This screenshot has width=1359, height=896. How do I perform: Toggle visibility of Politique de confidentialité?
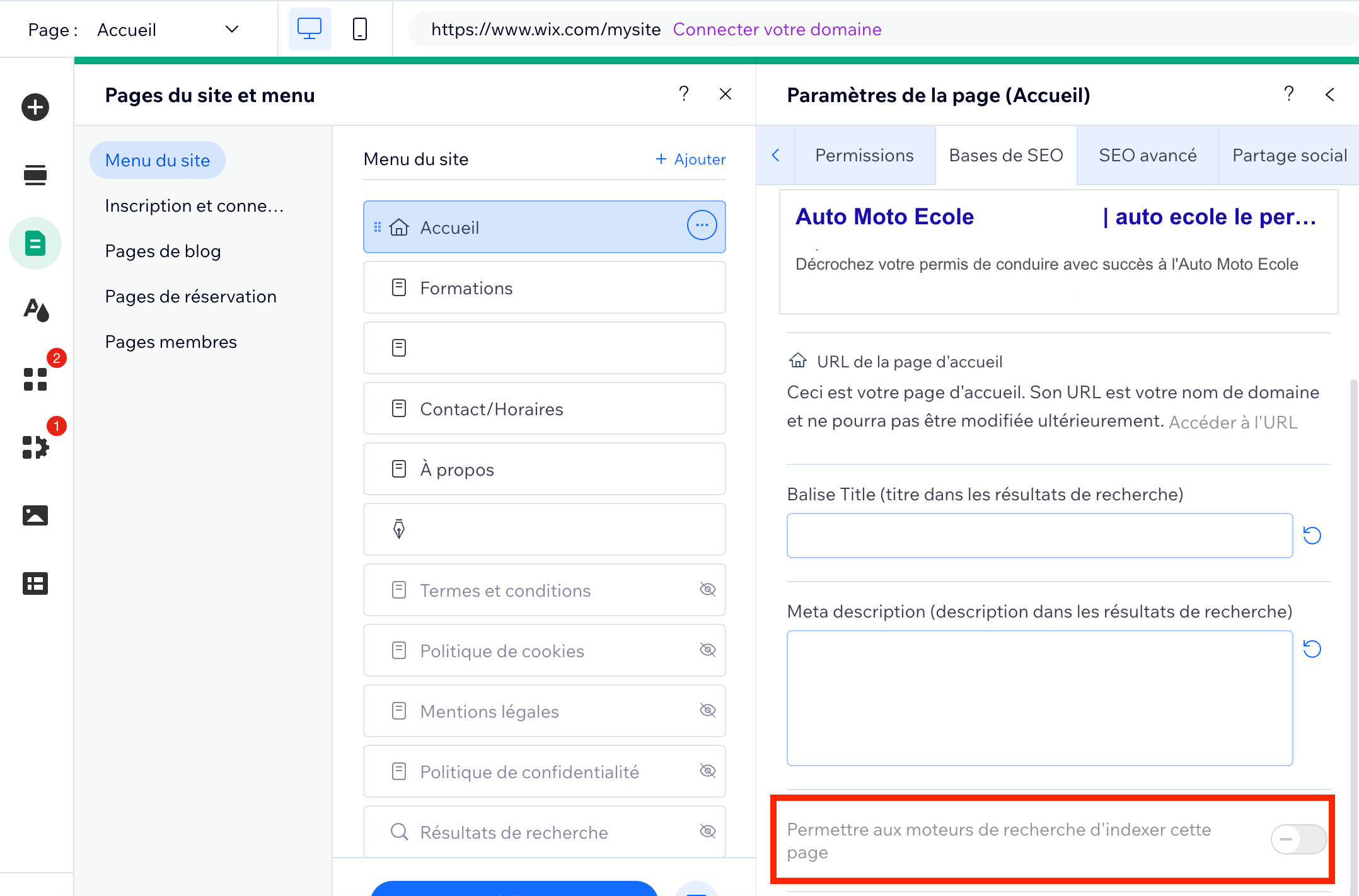pyautogui.click(x=708, y=771)
